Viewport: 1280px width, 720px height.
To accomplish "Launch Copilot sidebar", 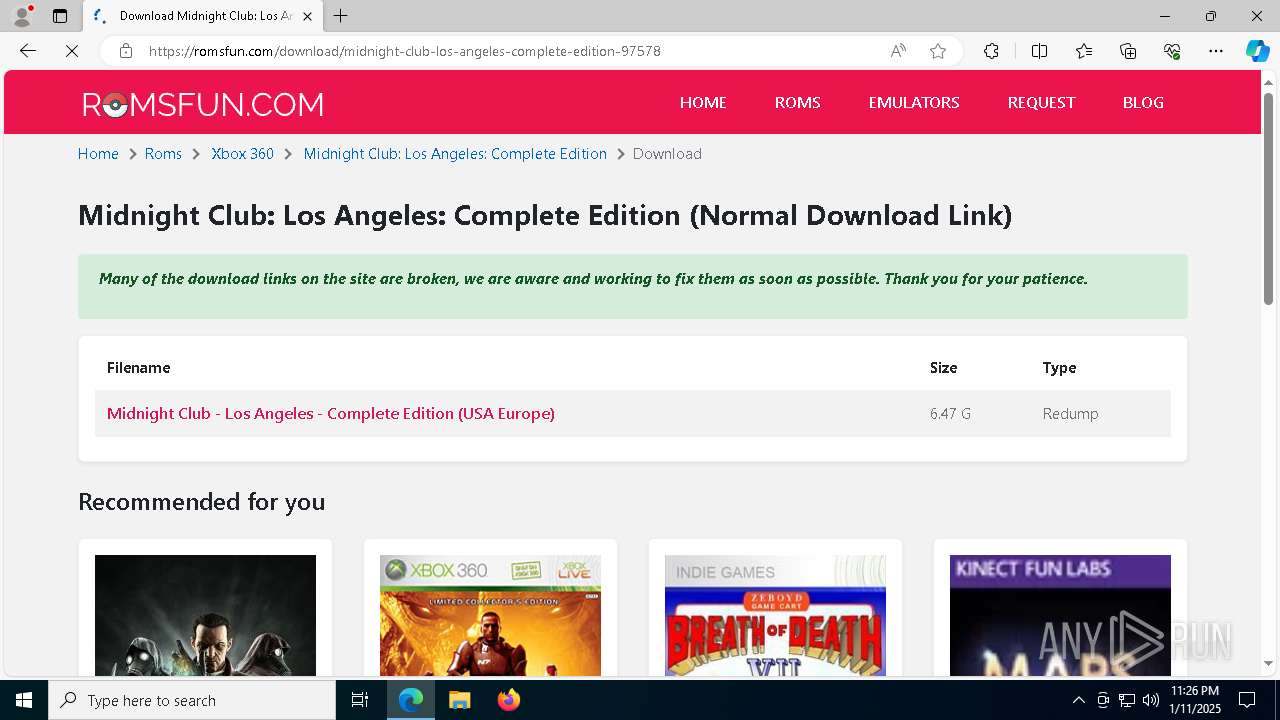I will point(1257,51).
